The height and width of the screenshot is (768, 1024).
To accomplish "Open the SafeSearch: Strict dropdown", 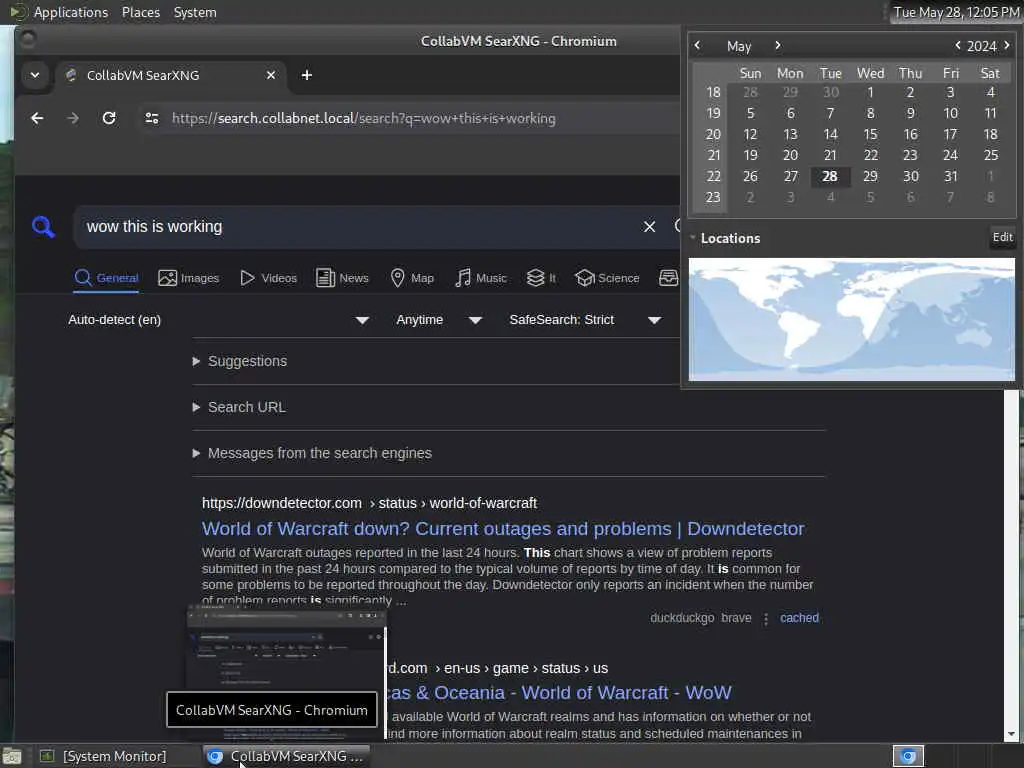I will [x=585, y=320].
